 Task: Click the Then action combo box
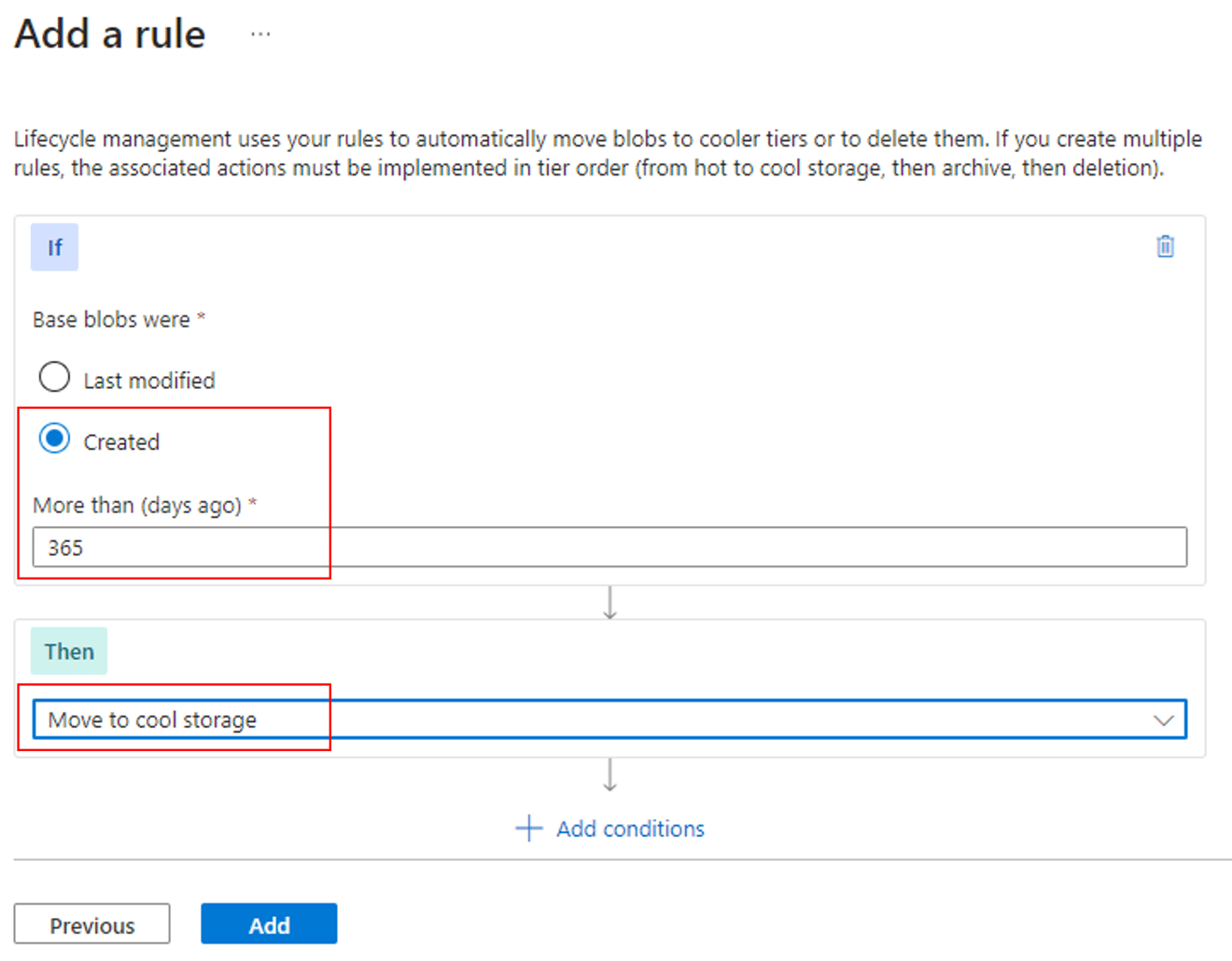[x=607, y=719]
